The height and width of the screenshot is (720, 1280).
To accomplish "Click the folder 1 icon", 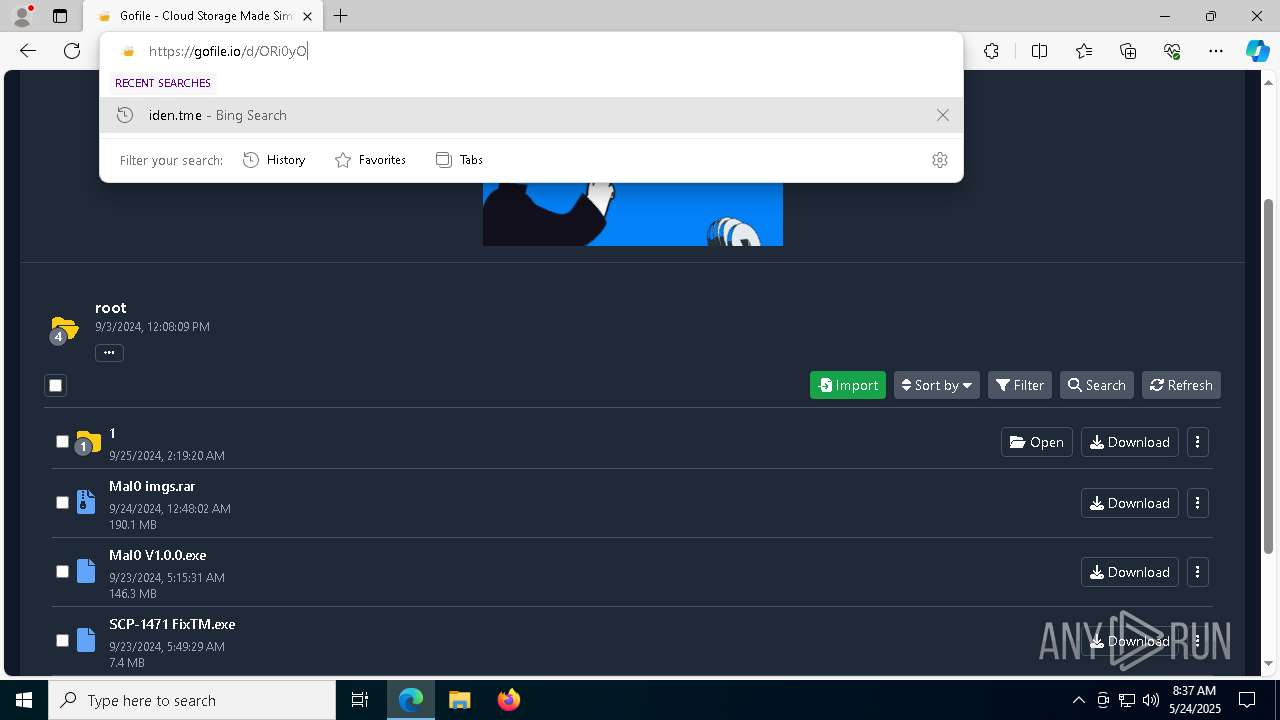I will (x=88, y=442).
